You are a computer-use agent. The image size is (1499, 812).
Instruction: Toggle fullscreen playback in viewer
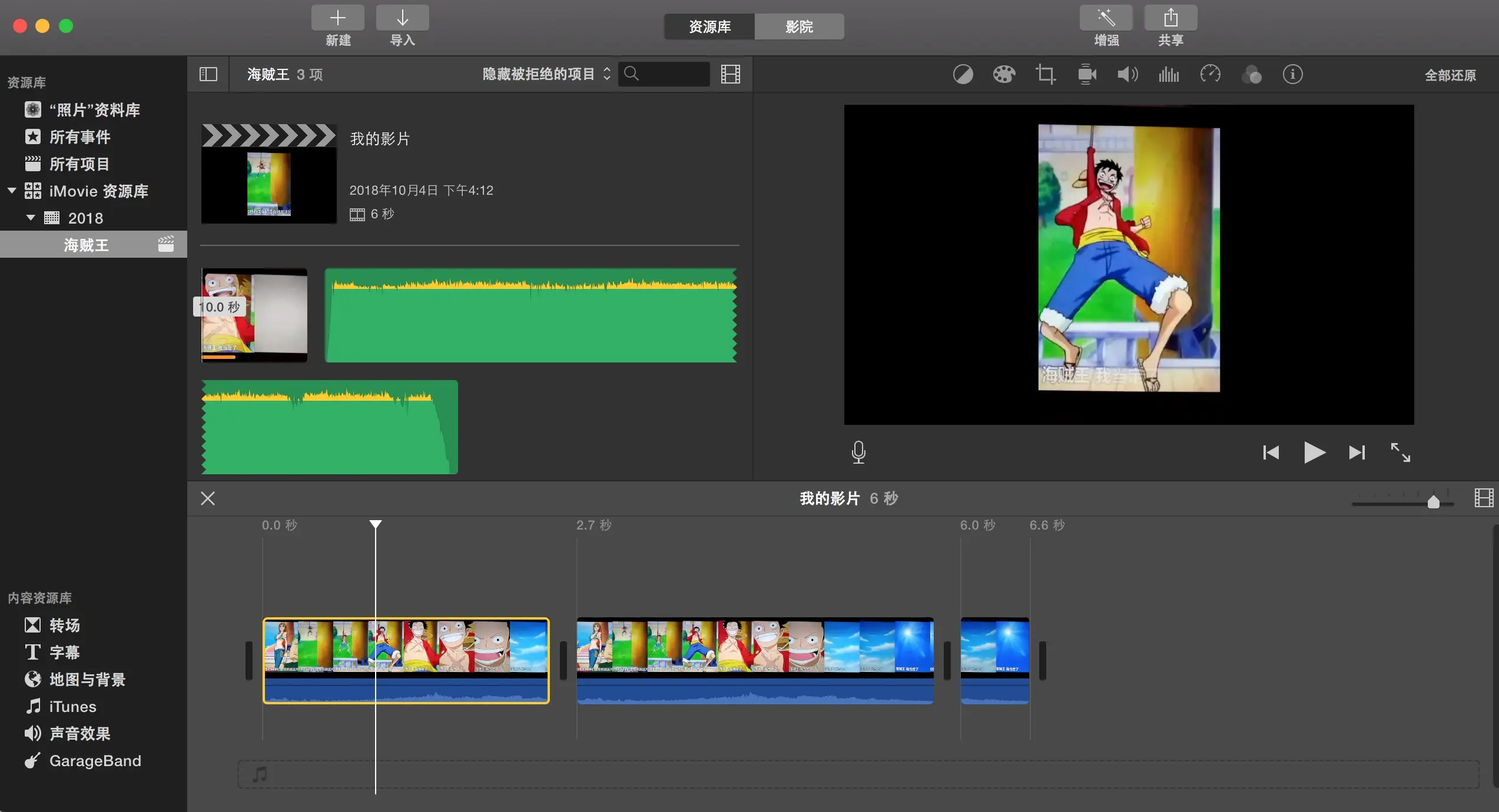click(1400, 452)
